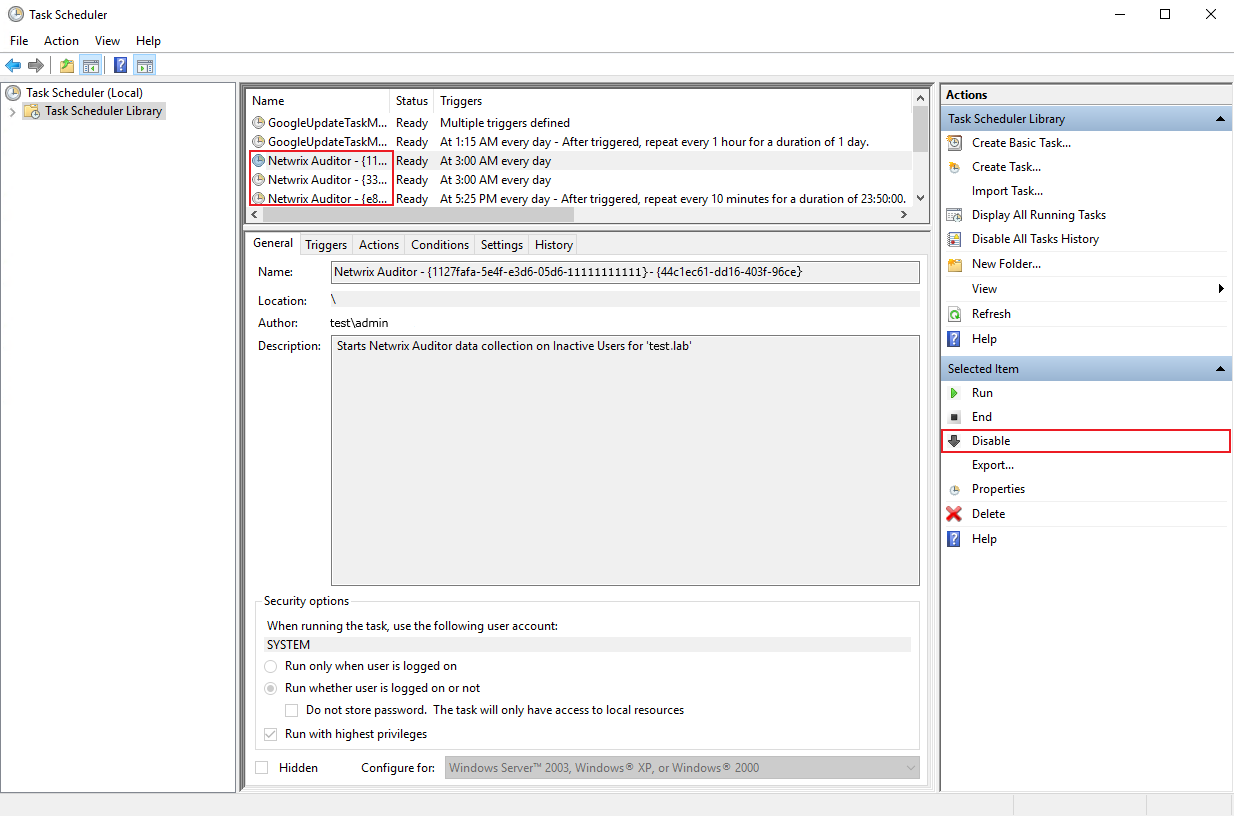Click the Display All Running Tasks icon

click(954, 215)
